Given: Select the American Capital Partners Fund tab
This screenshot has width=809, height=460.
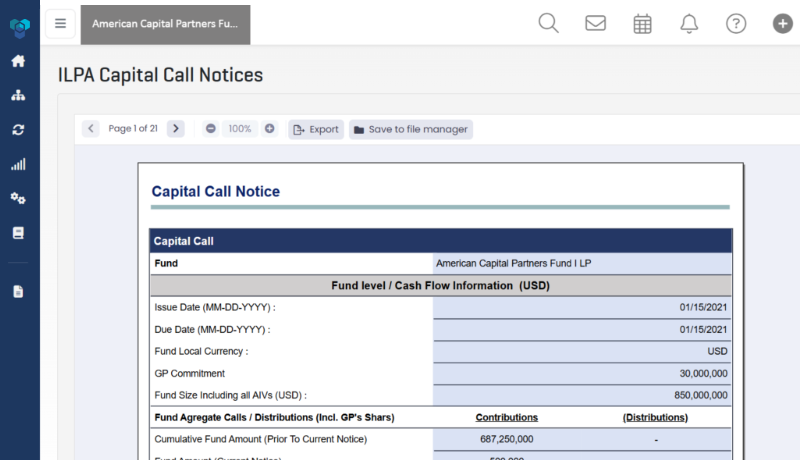Looking at the screenshot, I should coord(165,24).
